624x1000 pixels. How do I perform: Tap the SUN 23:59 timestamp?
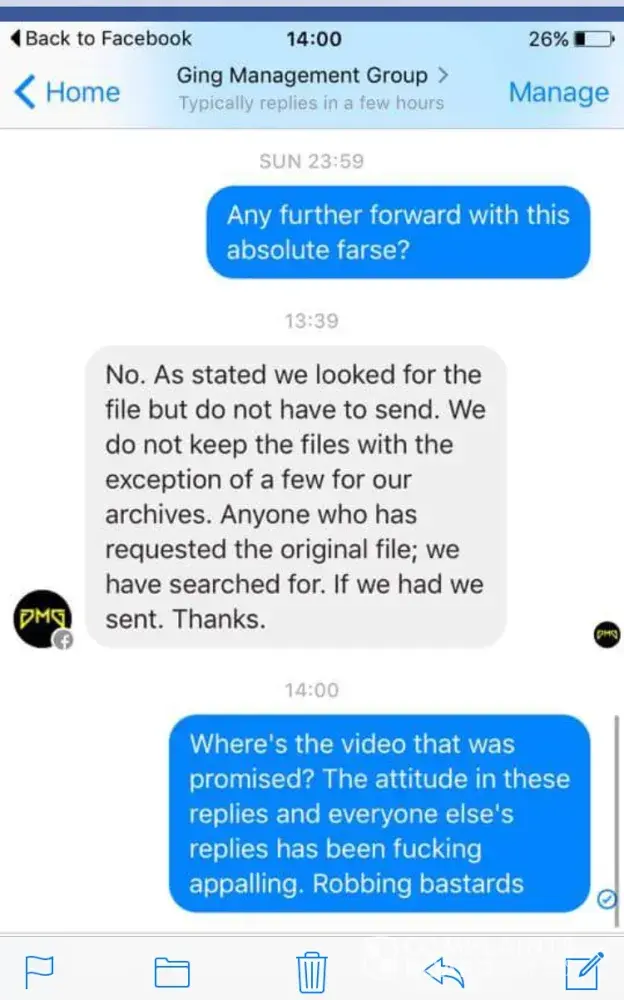(311, 161)
